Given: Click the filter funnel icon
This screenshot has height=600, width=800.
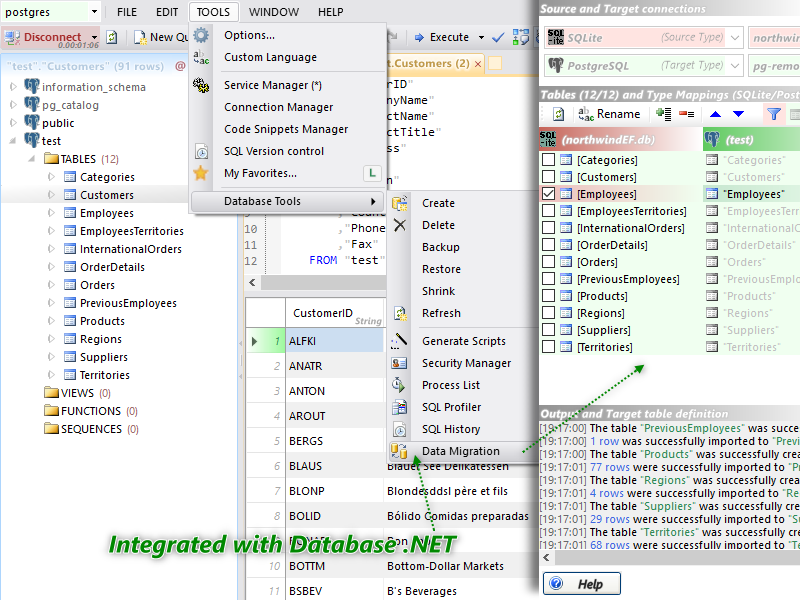Looking at the screenshot, I should [773, 114].
